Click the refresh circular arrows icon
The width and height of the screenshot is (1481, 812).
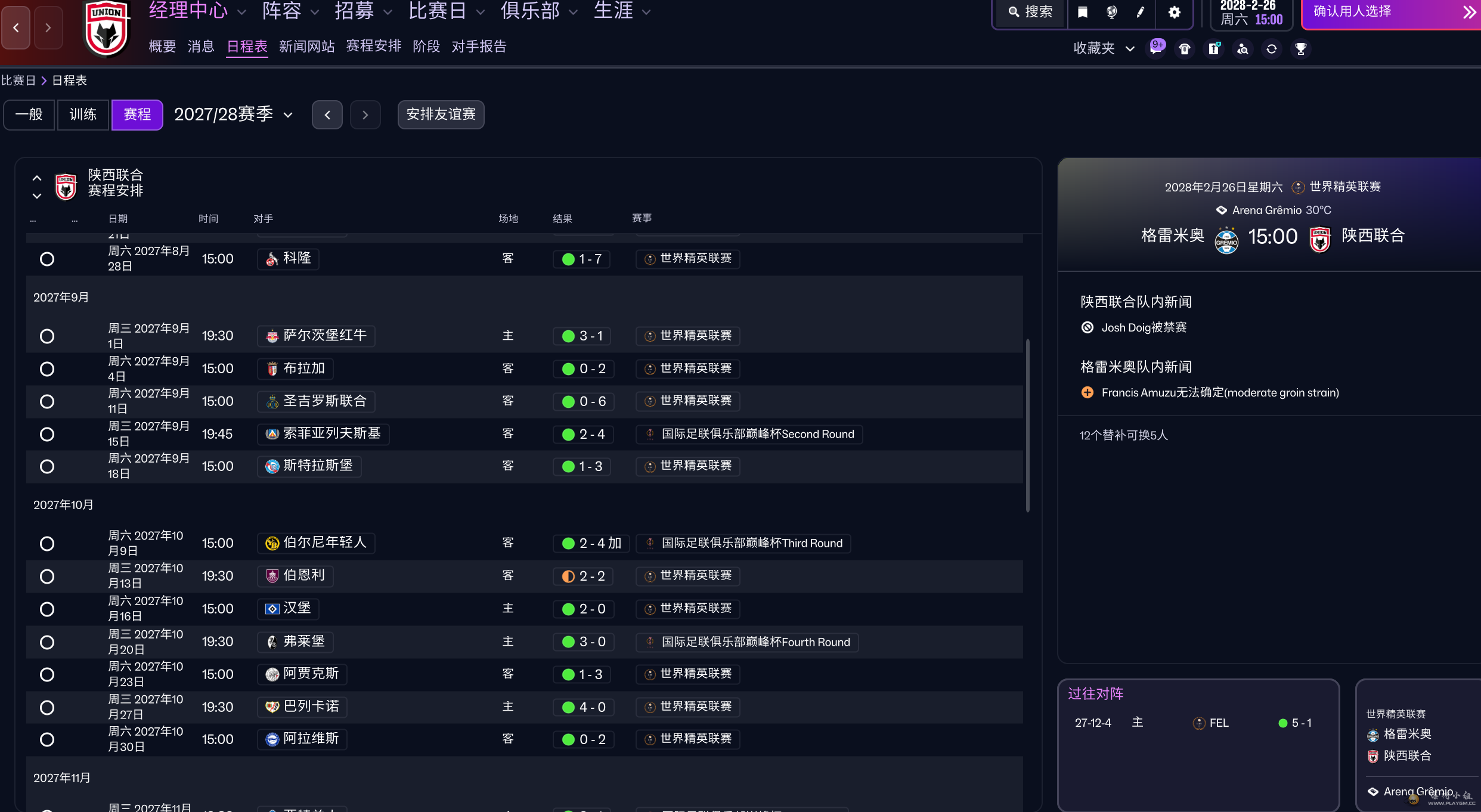coord(1272,49)
